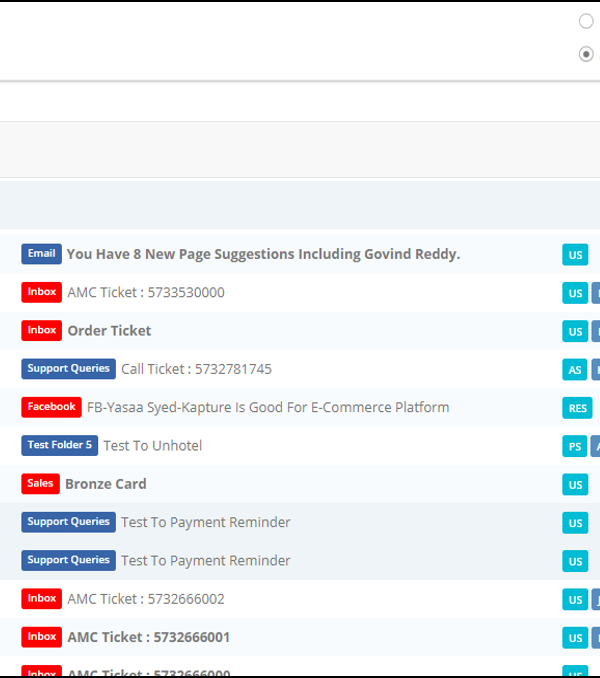Click the selected radio button below
The width and height of the screenshot is (600, 678).
(586, 54)
